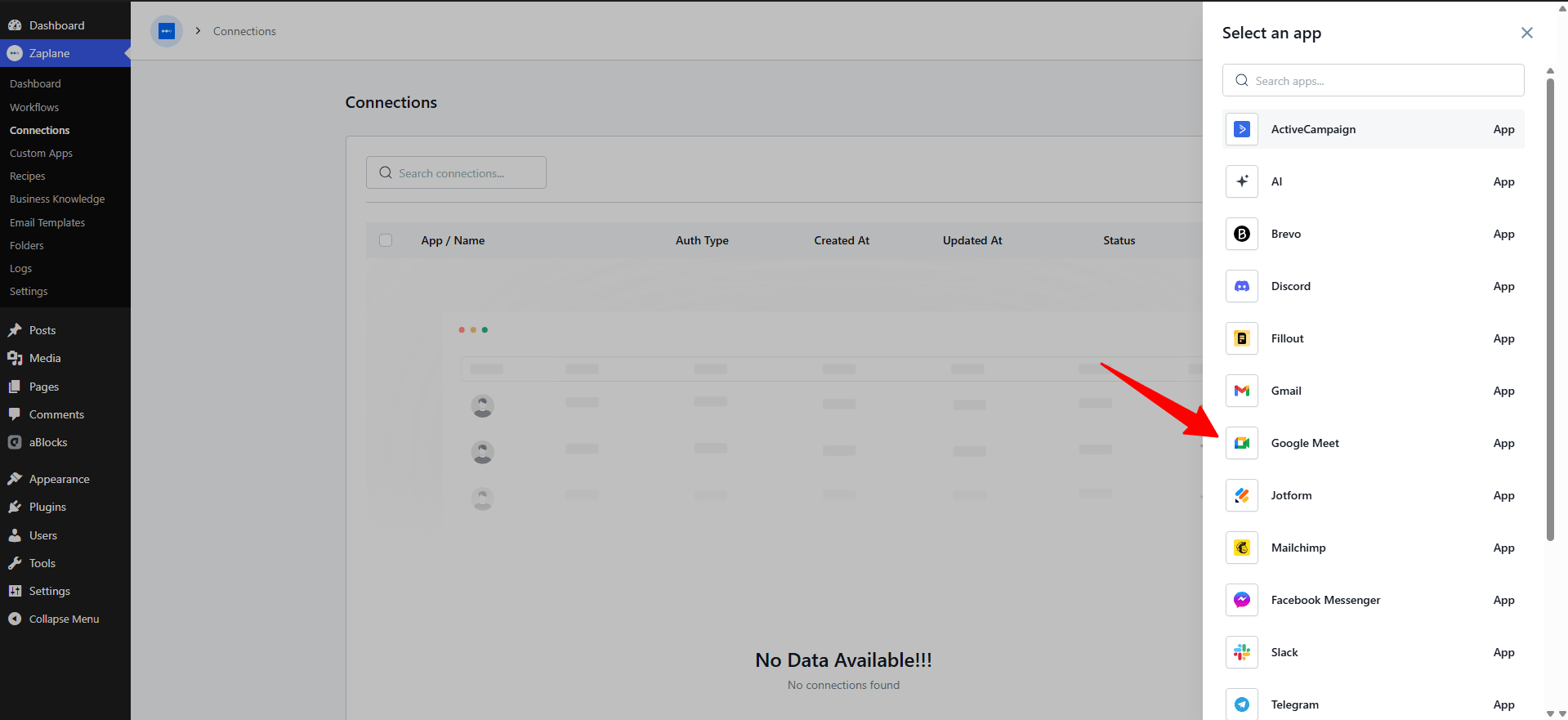Select the Google Meet name label
1568x720 pixels.
point(1305,443)
